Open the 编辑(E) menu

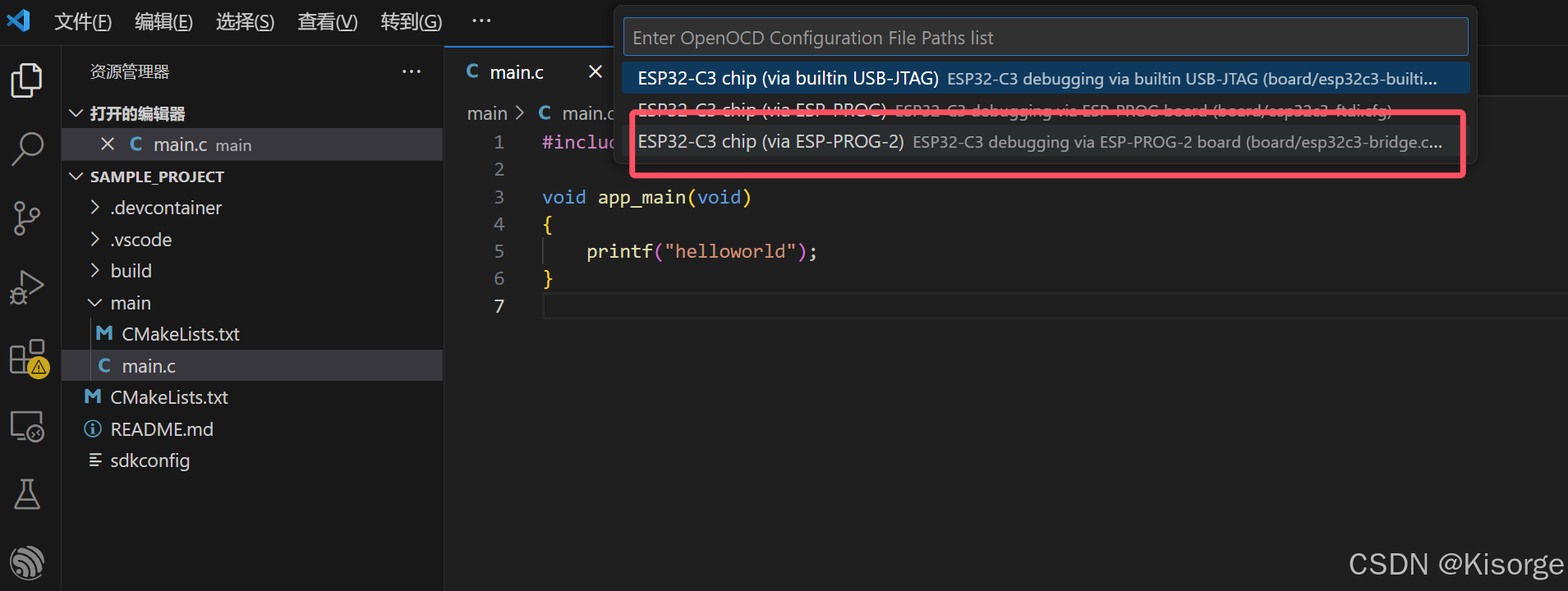pyautogui.click(x=163, y=21)
